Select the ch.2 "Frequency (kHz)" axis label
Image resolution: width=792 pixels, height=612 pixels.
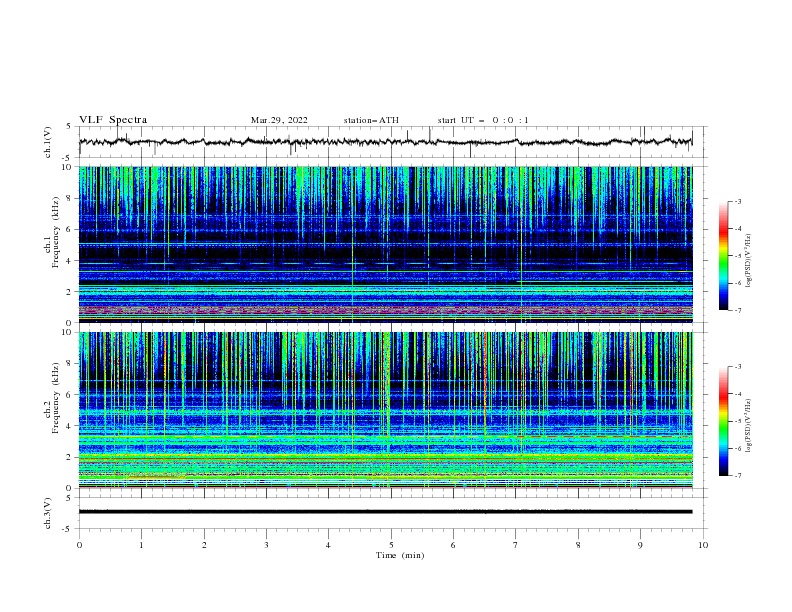pyautogui.click(x=55, y=398)
